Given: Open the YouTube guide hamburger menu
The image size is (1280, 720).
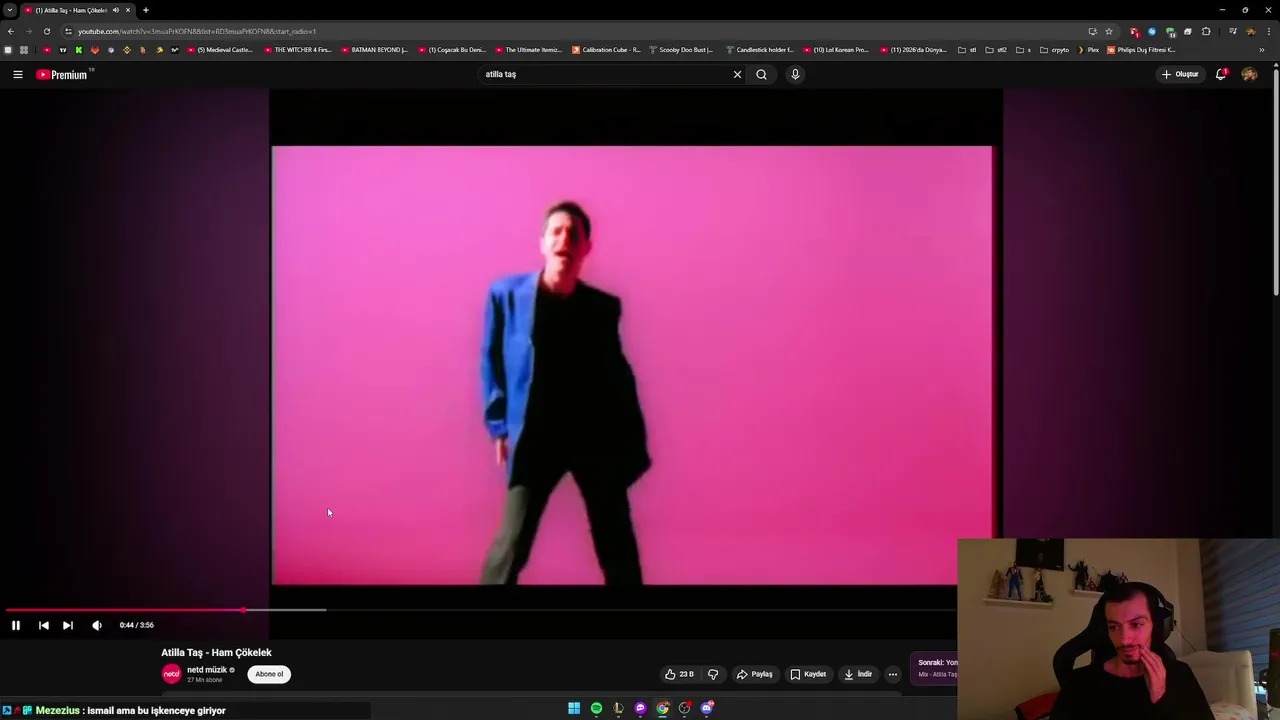Looking at the screenshot, I should pyautogui.click(x=17, y=74).
